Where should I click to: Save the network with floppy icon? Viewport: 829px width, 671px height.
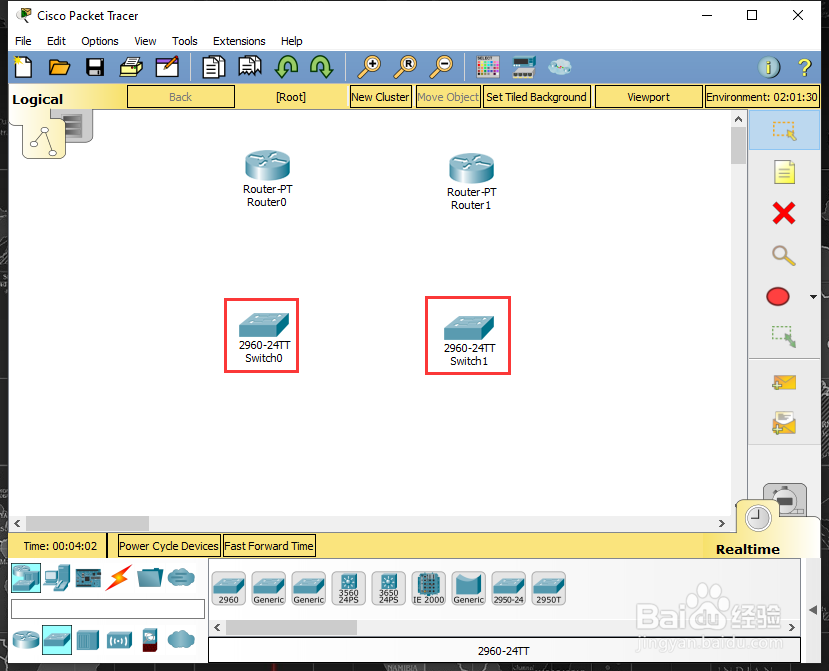point(95,67)
